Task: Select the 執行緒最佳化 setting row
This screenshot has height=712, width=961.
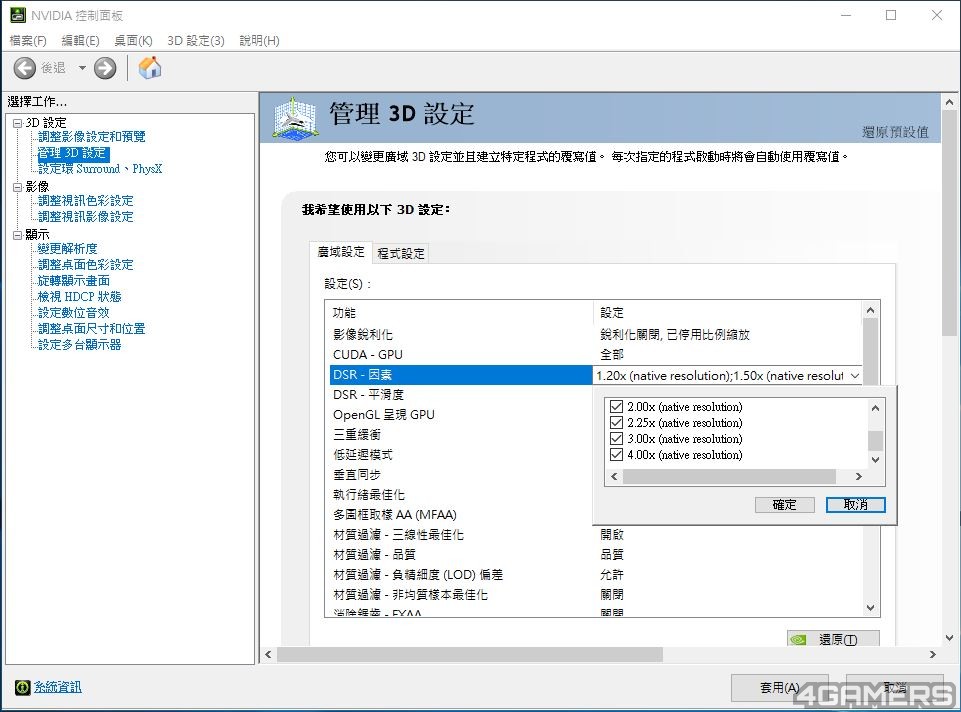Action: pos(461,494)
